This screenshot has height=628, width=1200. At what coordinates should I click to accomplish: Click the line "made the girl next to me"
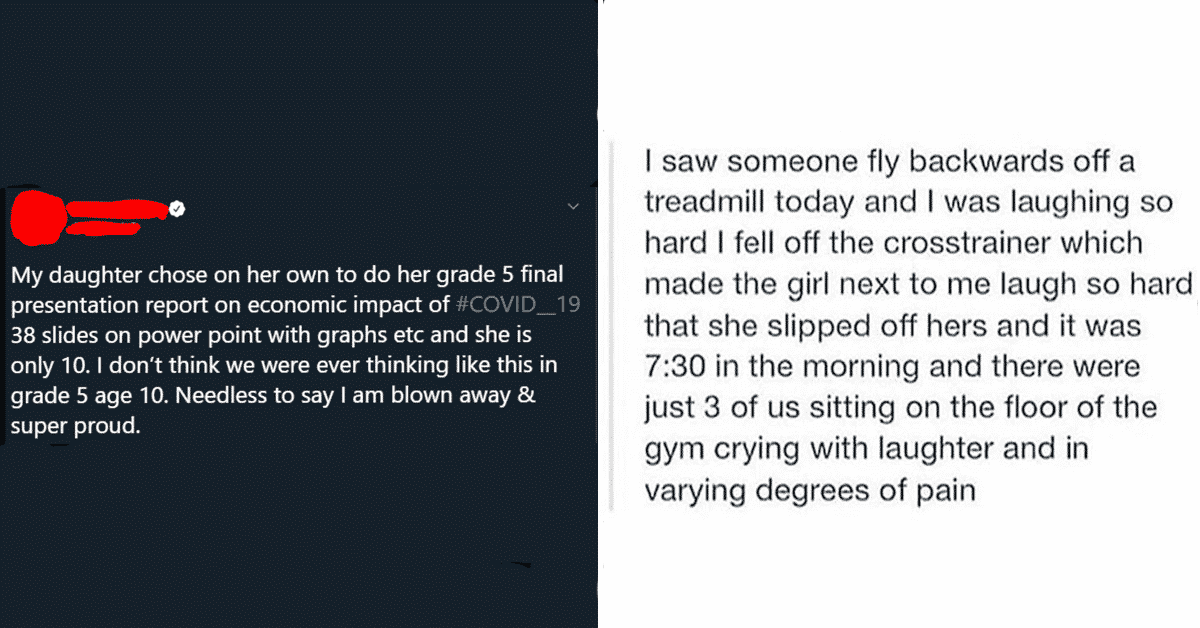(x=919, y=285)
